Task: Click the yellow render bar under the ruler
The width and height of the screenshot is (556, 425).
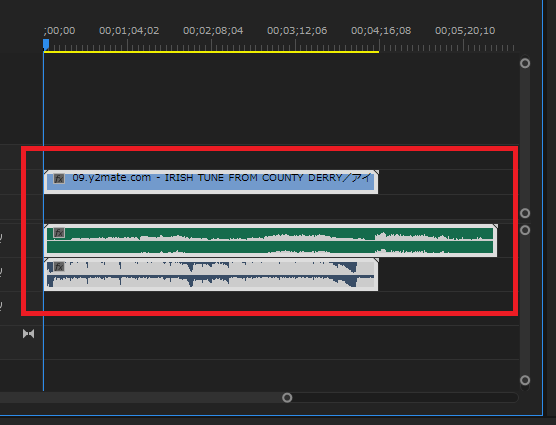Action: pyautogui.click(x=211, y=52)
